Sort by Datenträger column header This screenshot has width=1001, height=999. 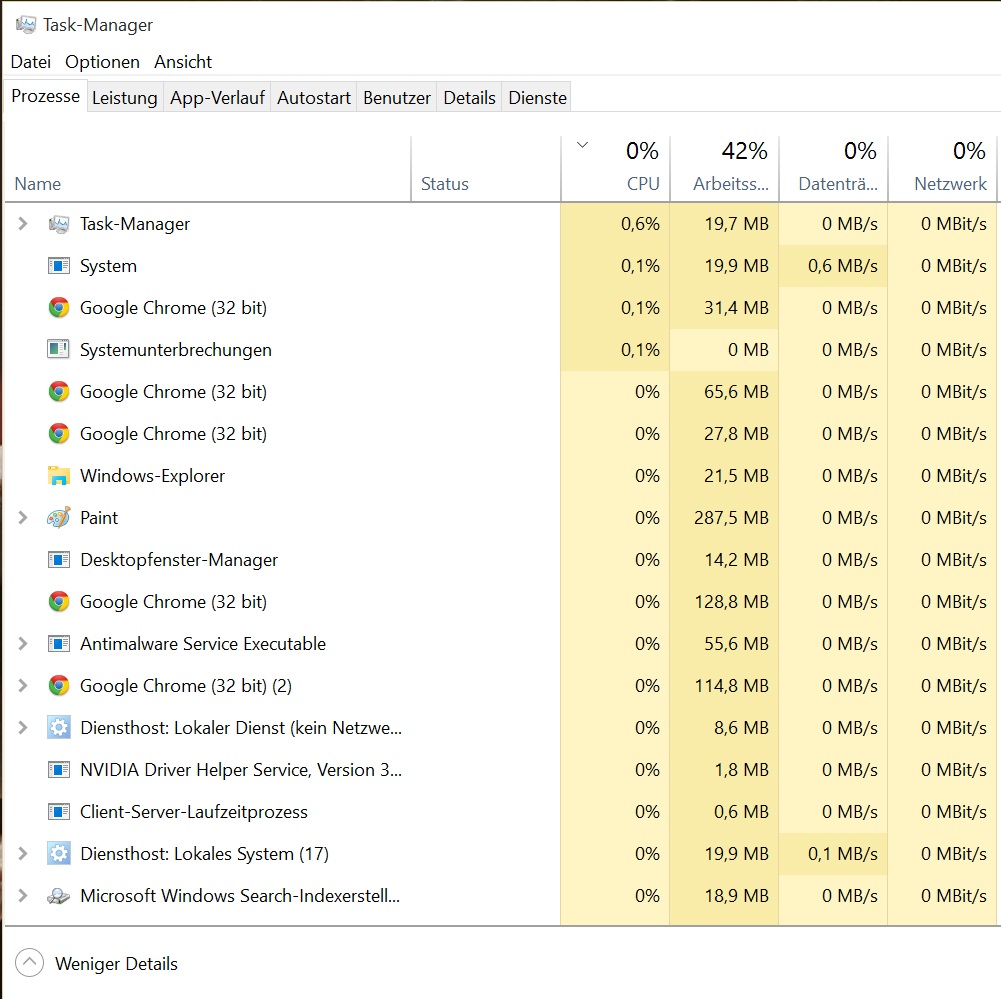point(833,169)
